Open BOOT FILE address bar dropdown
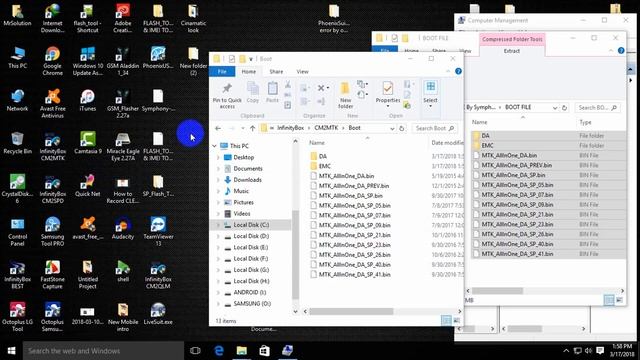This screenshot has height=360, width=640. (555, 108)
